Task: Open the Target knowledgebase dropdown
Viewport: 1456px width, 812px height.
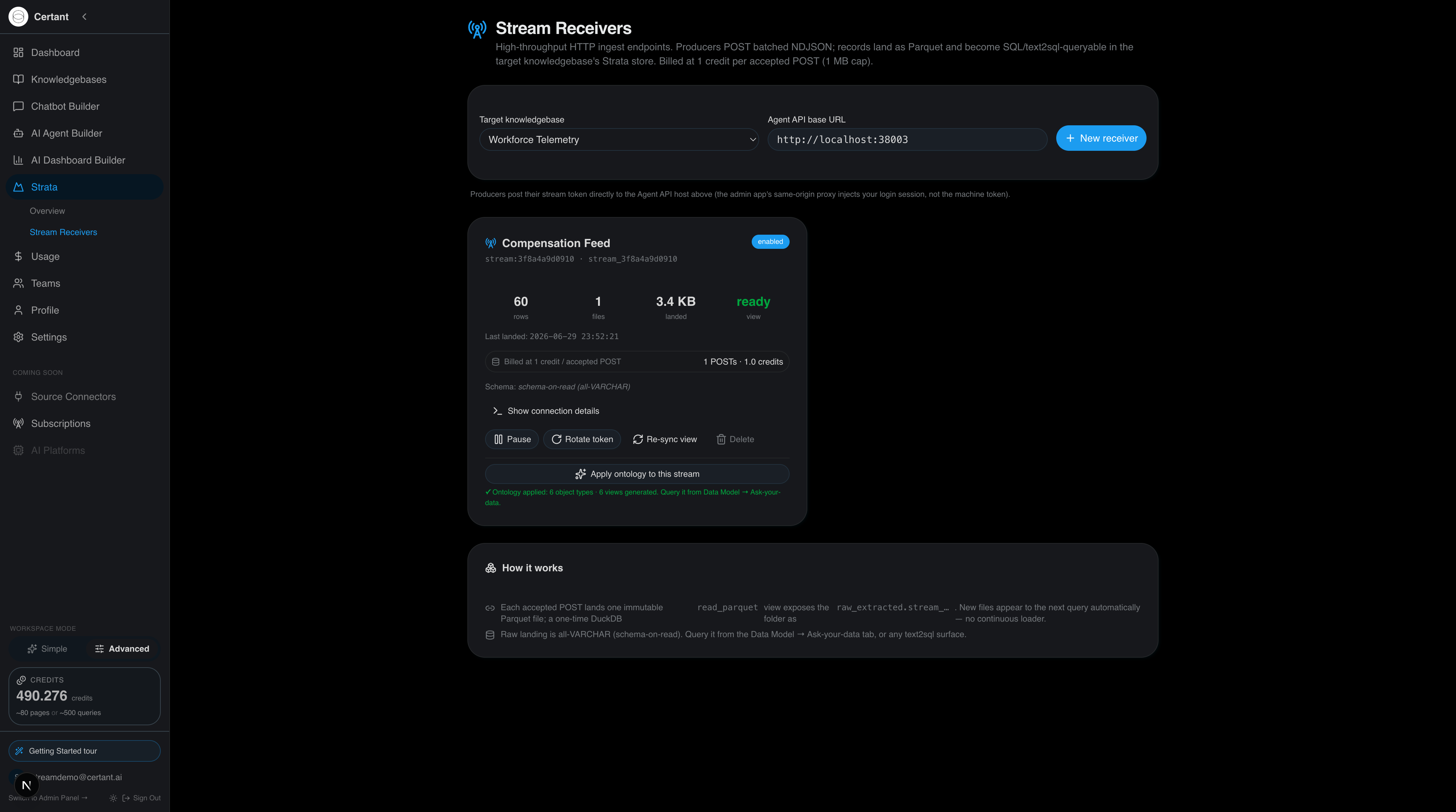Action: 619,139
